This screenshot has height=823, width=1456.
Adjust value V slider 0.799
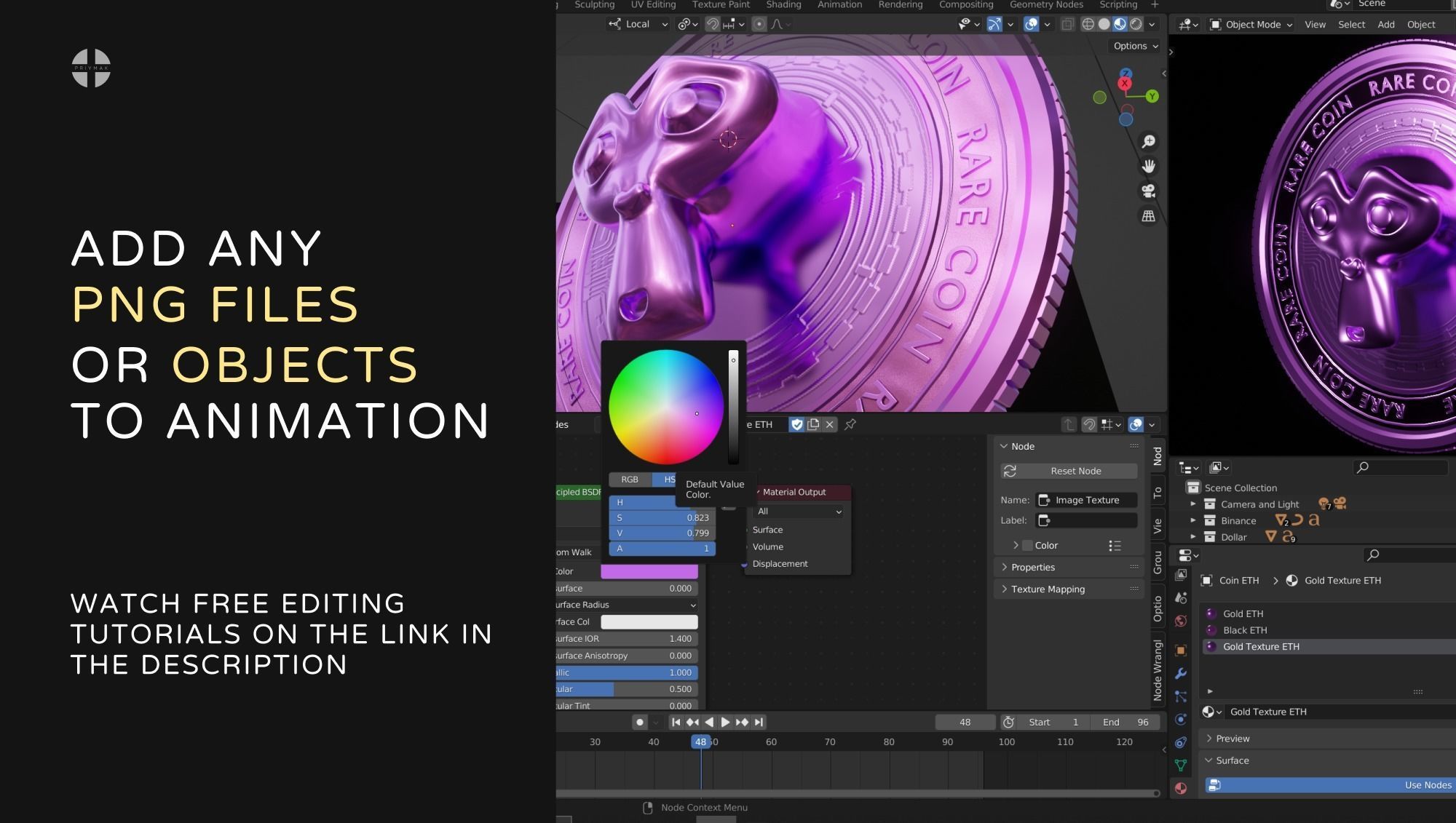[662, 533]
